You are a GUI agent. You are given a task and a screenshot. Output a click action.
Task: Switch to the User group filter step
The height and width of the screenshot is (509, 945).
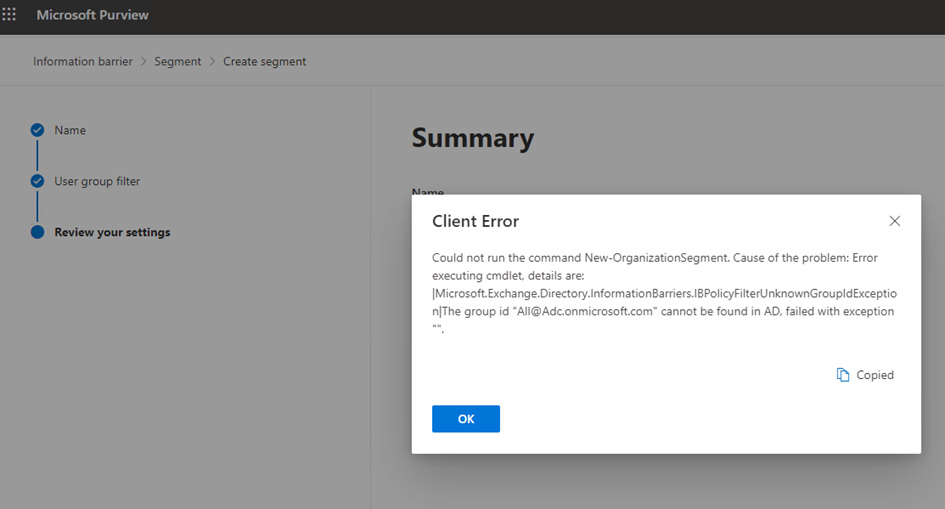coord(97,181)
